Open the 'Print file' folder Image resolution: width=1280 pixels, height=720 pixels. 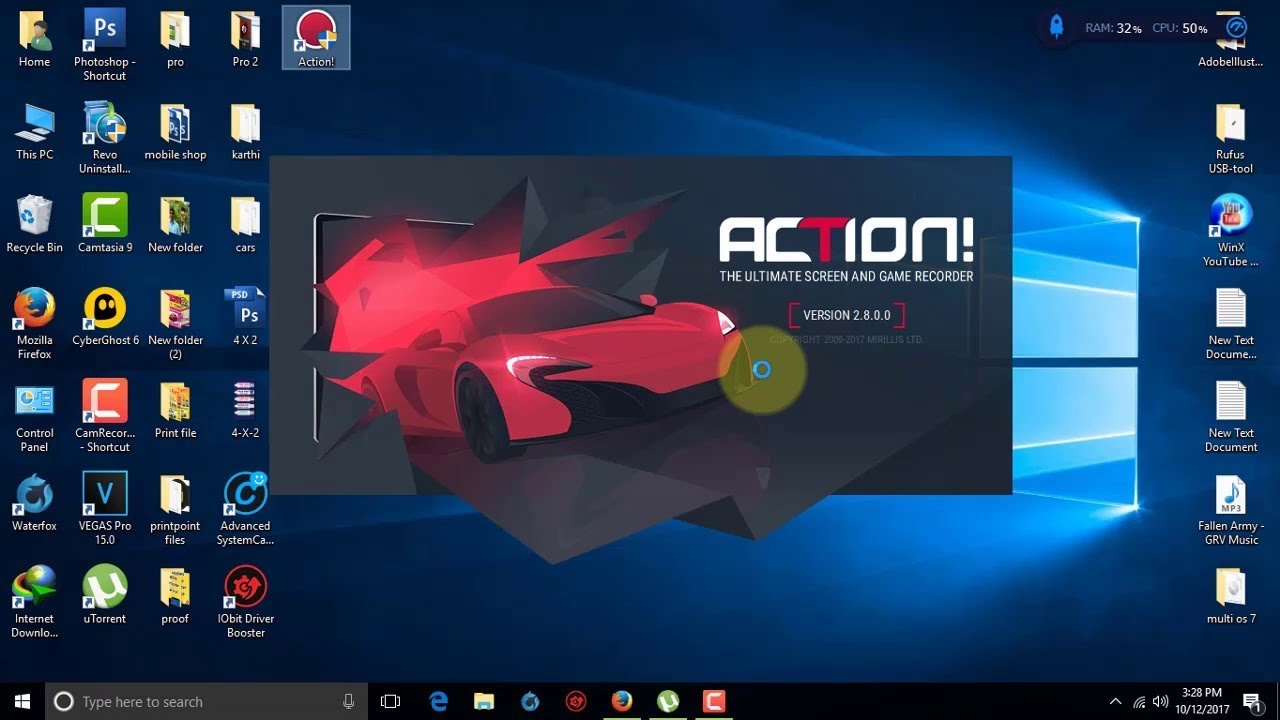coord(175,410)
